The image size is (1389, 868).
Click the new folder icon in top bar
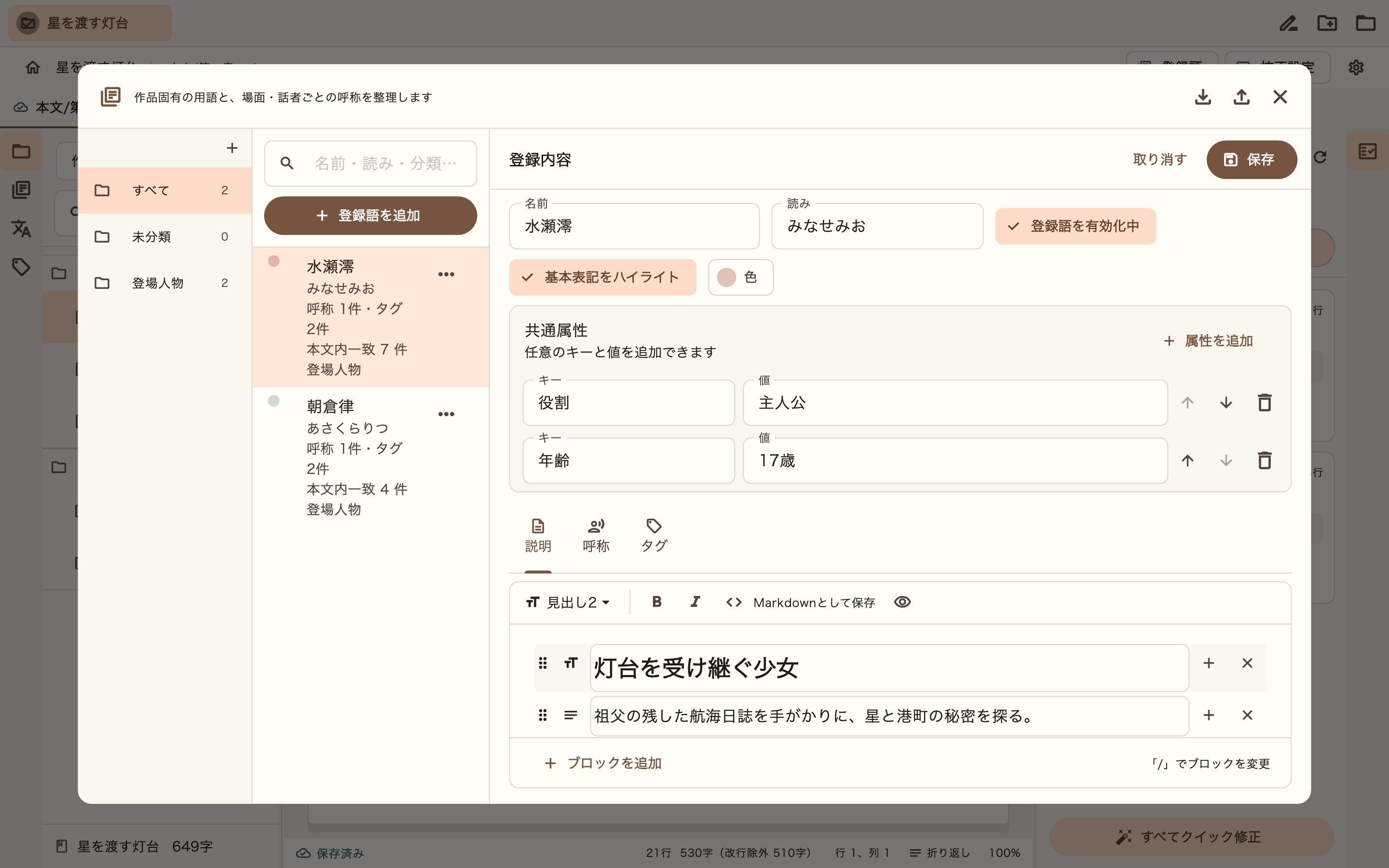click(1327, 24)
